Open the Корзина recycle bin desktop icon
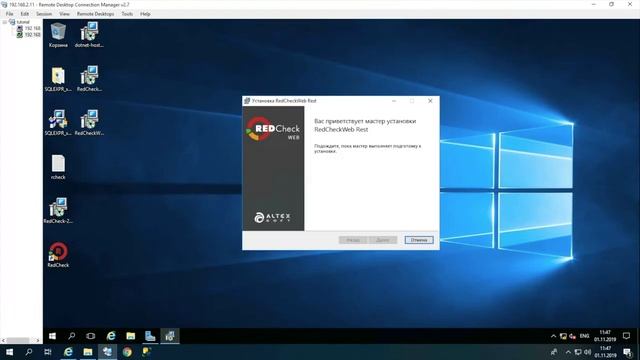The height and width of the screenshot is (360, 640). tap(58, 35)
